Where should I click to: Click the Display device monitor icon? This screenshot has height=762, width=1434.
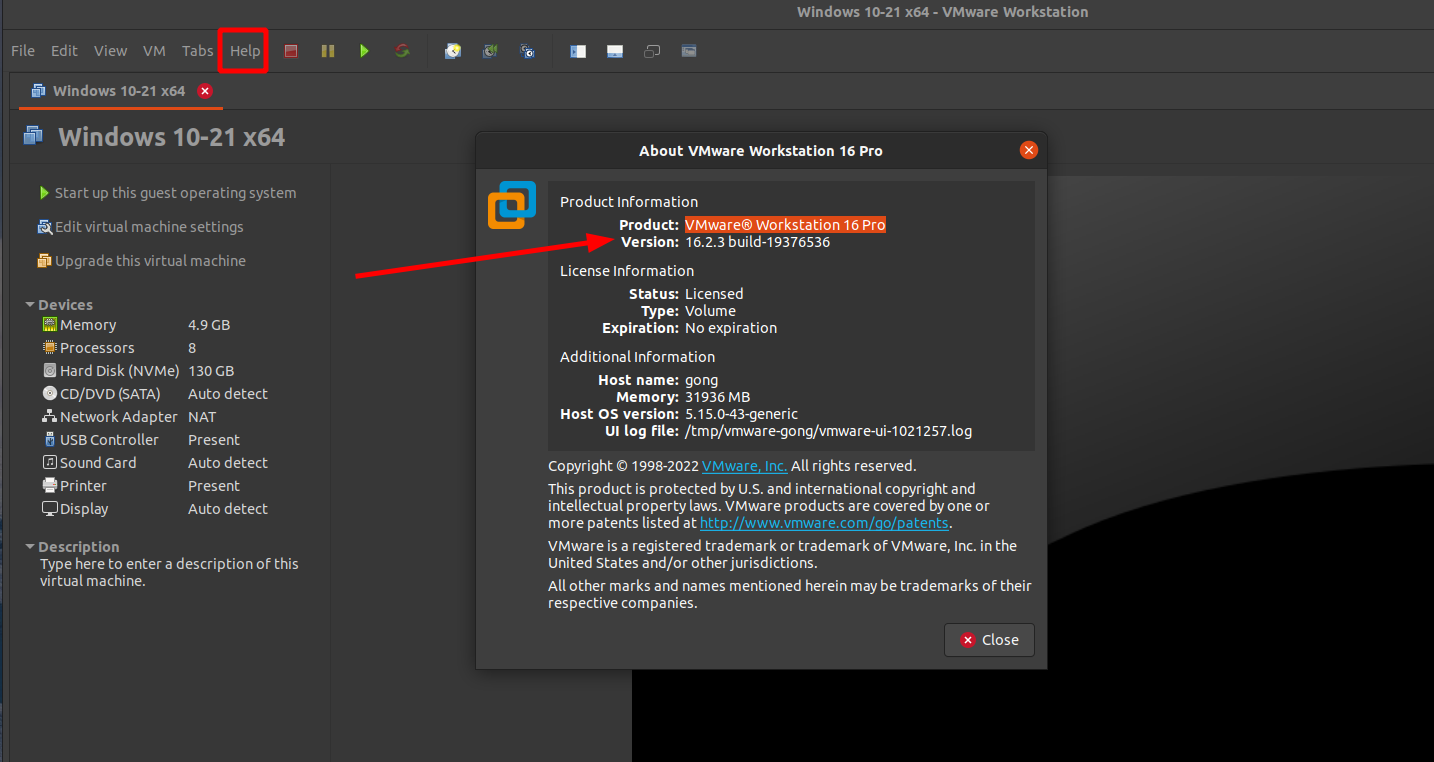(x=50, y=509)
